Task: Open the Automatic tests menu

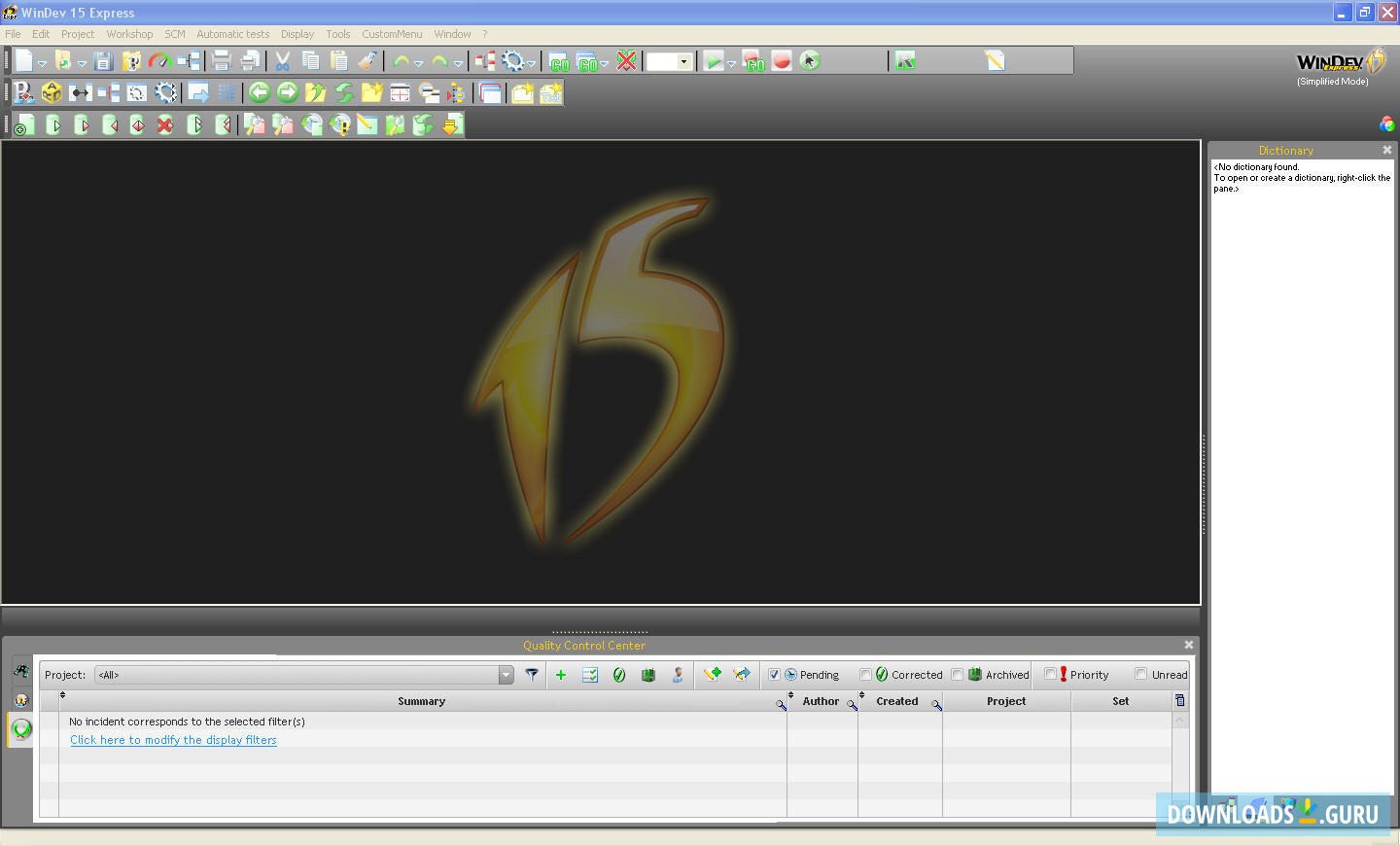Action: click(x=232, y=34)
